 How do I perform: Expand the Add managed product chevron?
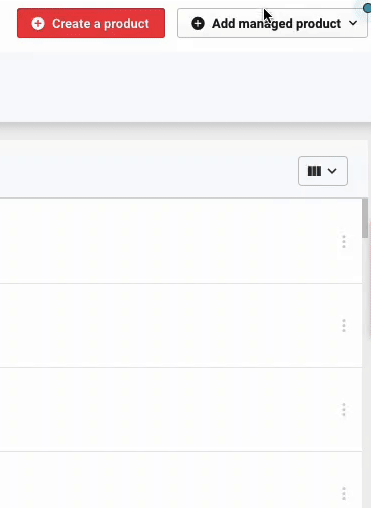coord(353,23)
